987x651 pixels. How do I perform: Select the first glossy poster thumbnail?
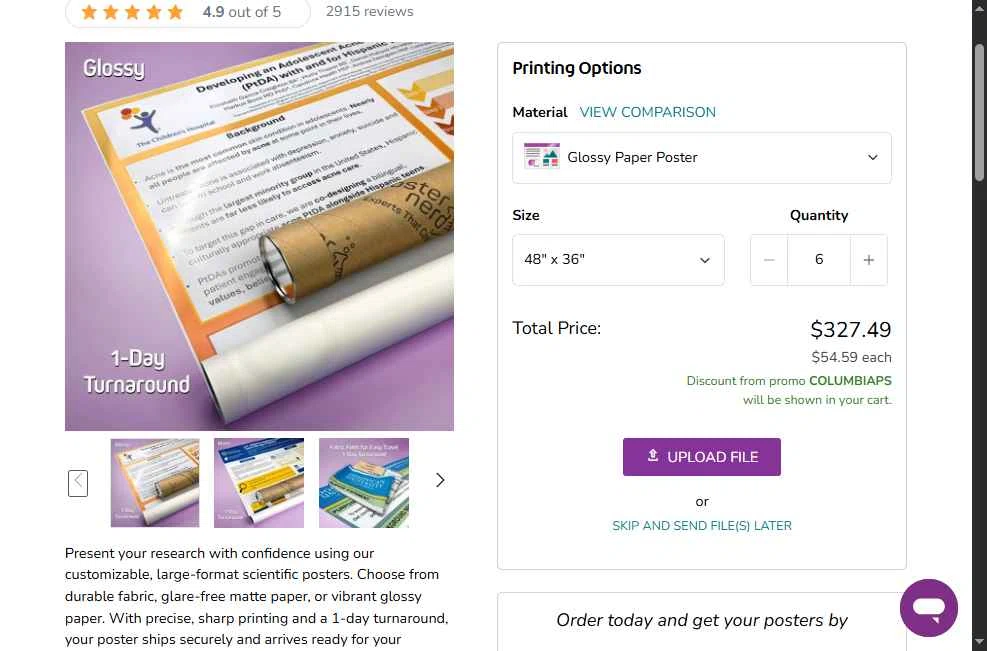[155, 483]
